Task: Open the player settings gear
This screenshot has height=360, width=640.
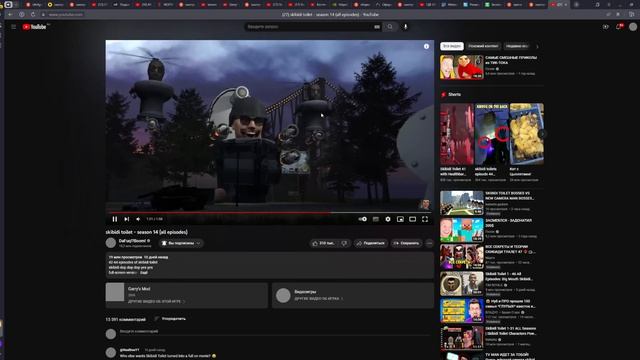Action: (388, 219)
